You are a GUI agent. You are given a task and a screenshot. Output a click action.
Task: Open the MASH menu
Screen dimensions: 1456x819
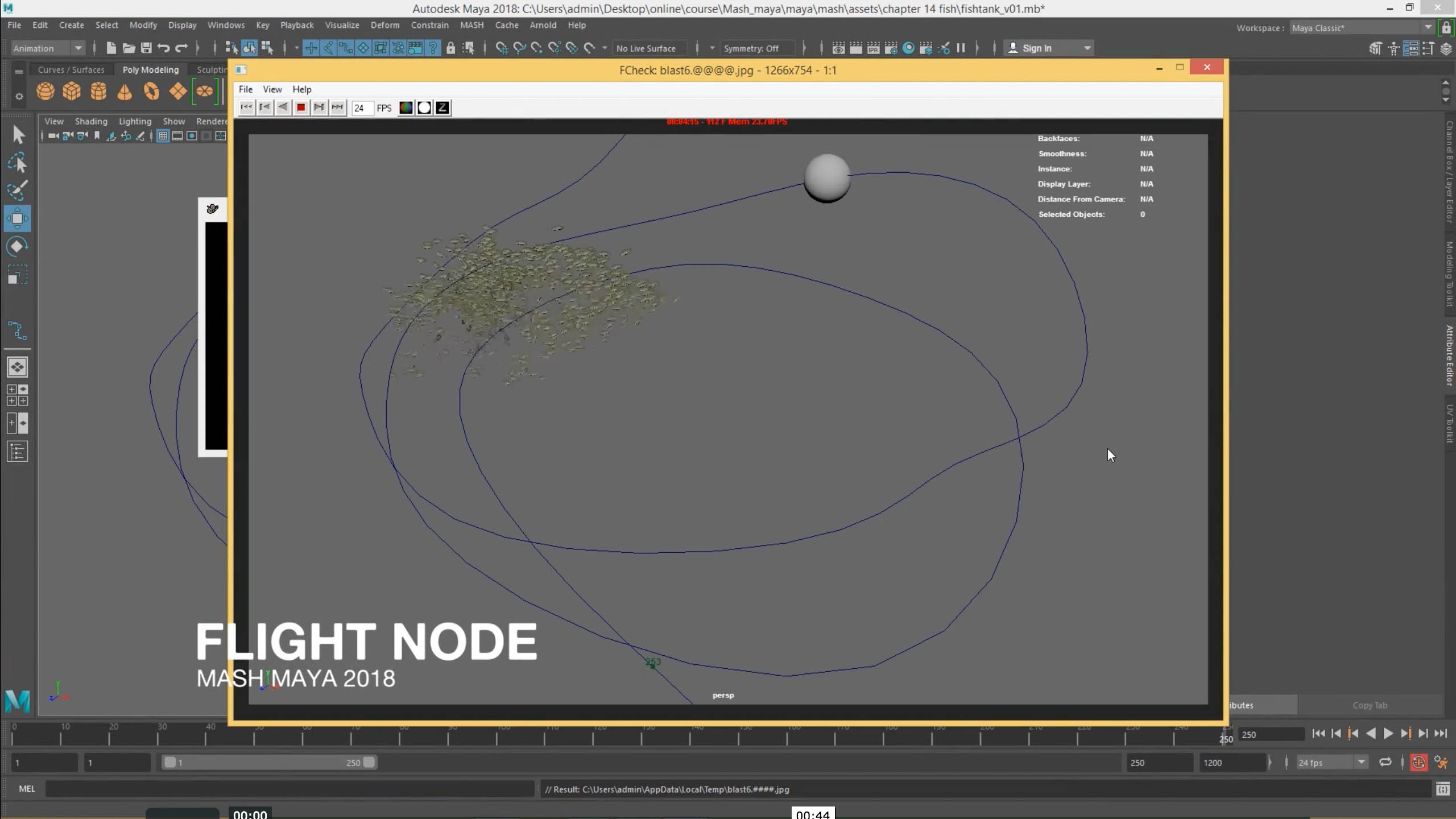[471, 25]
